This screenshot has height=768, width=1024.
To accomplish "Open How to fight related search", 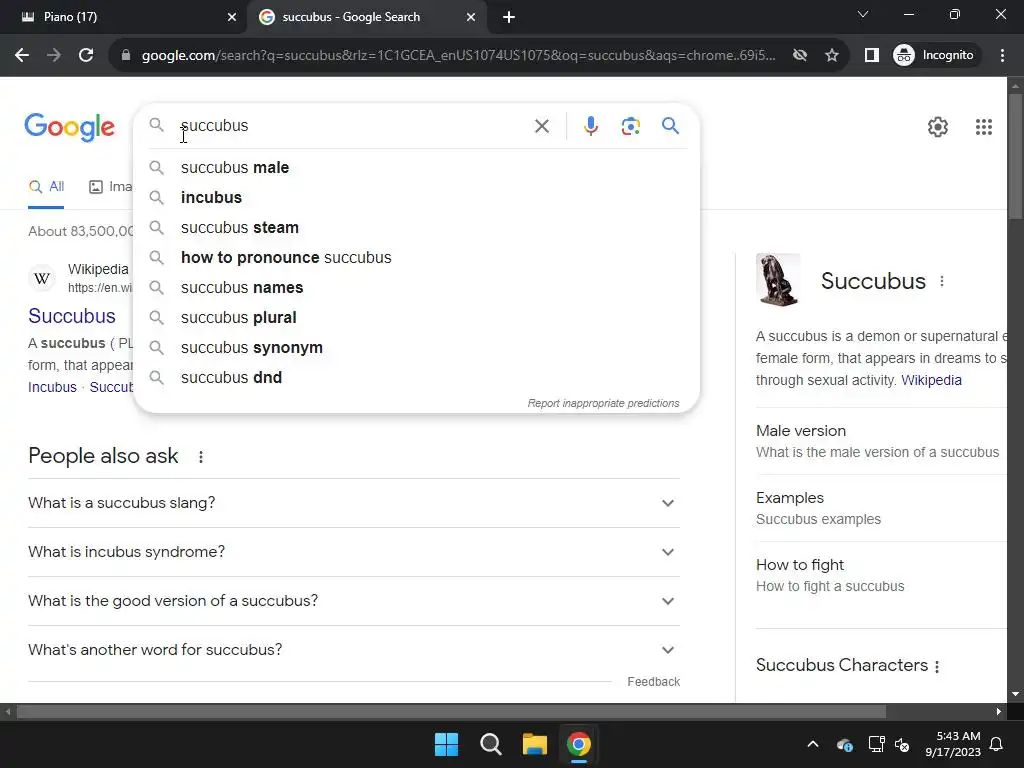I will click(x=881, y=575).
